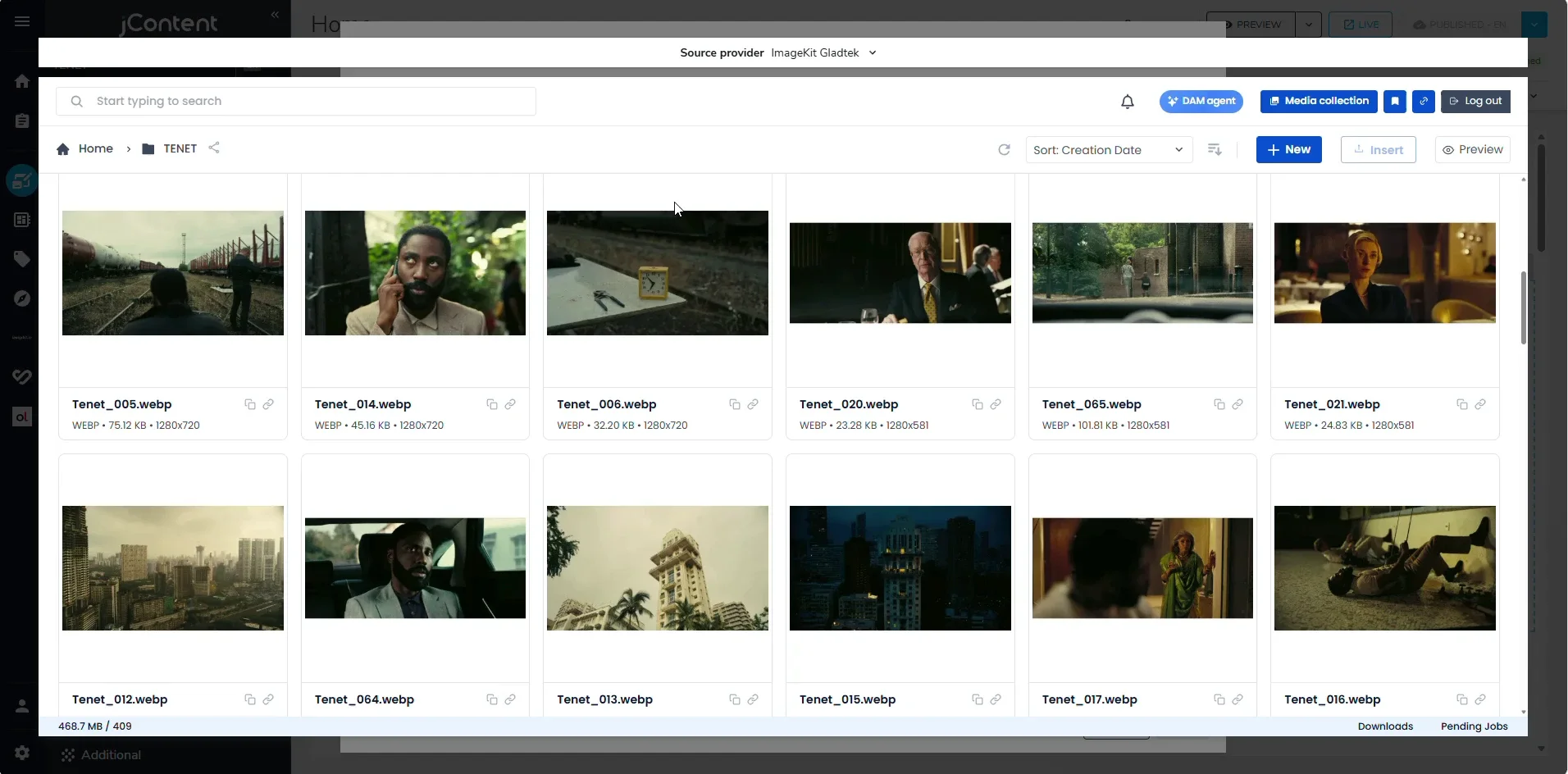
Task: Copy link of Tenet_012.webp
Action: (268, 699)
